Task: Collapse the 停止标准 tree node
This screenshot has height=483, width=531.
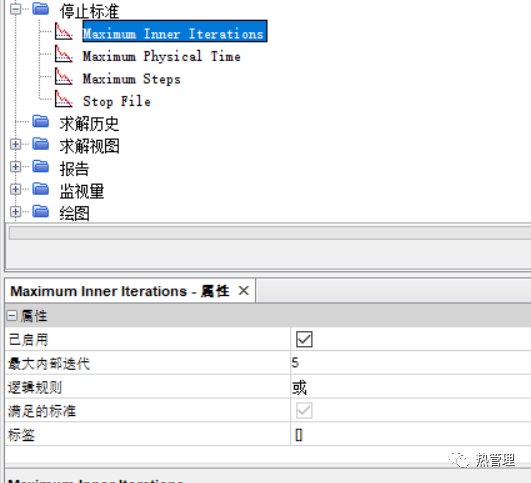Action: [15, 9]
